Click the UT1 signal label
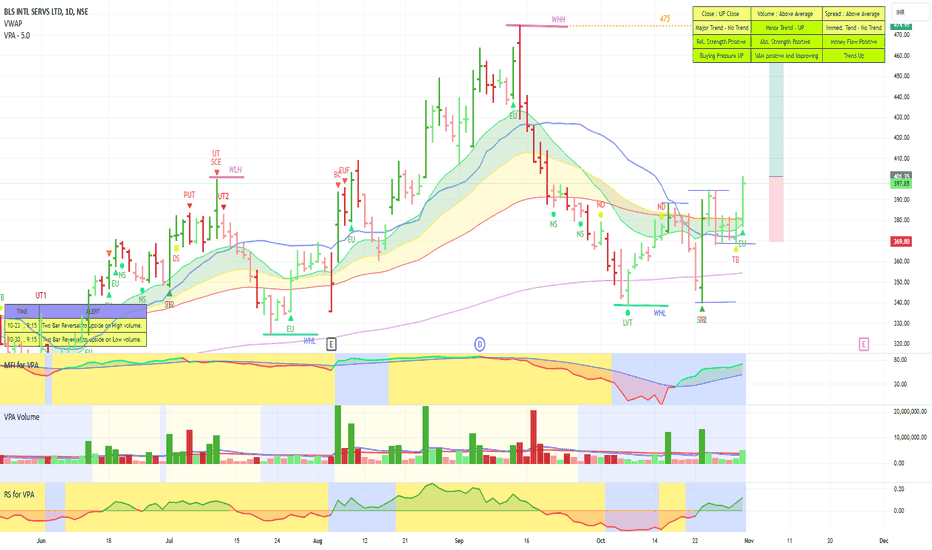Image resolution: width=932 pixels, height=550 pixels. coord(40,296)
